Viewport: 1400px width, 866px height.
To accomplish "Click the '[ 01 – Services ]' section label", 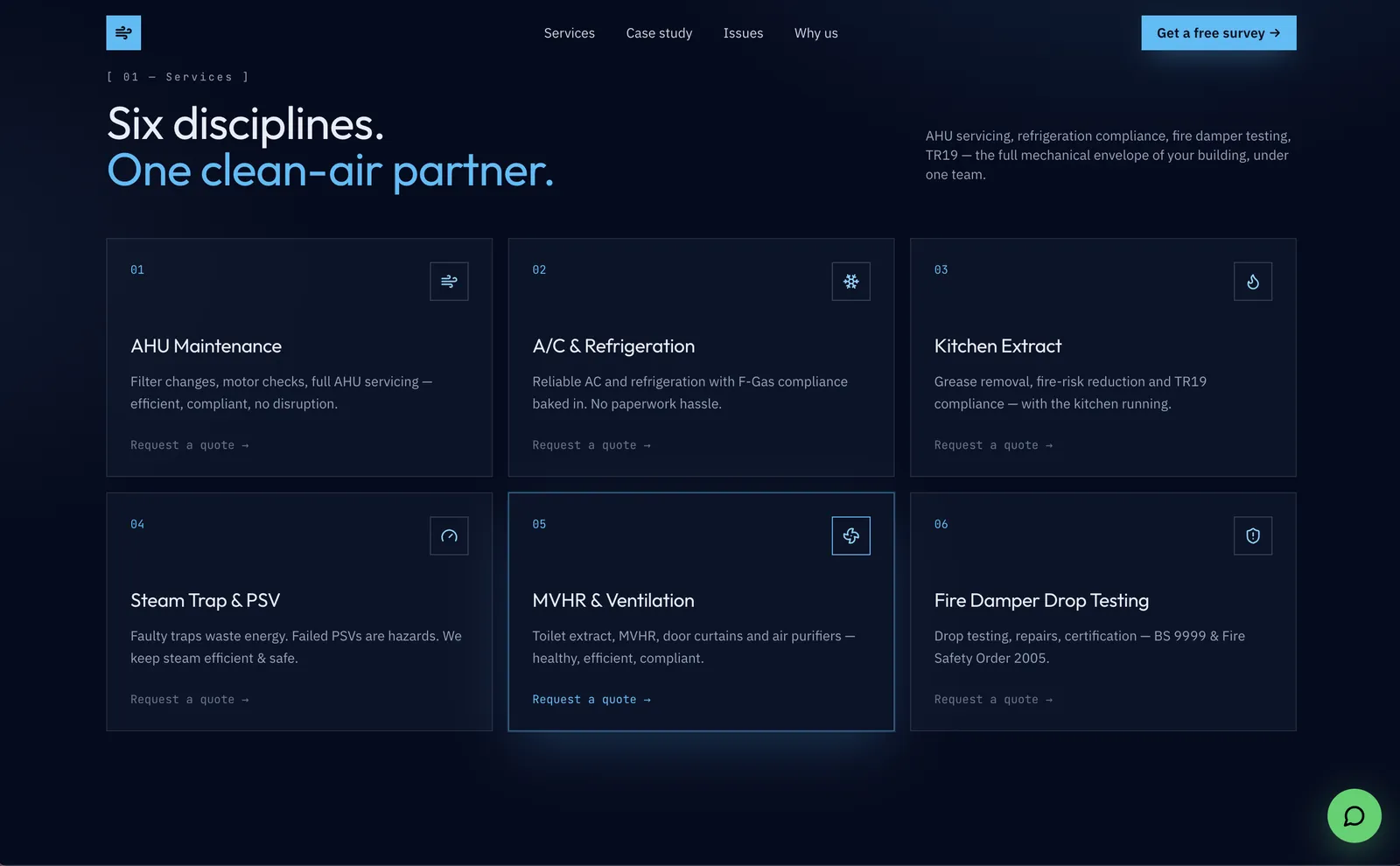I will (178, 77).
